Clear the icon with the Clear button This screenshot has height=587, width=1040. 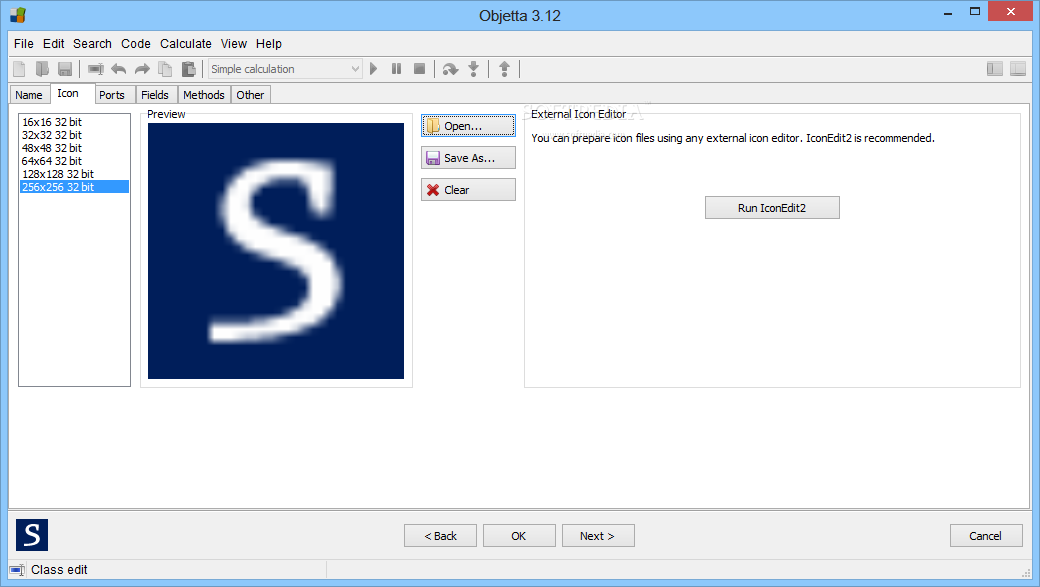click(468, 190)
